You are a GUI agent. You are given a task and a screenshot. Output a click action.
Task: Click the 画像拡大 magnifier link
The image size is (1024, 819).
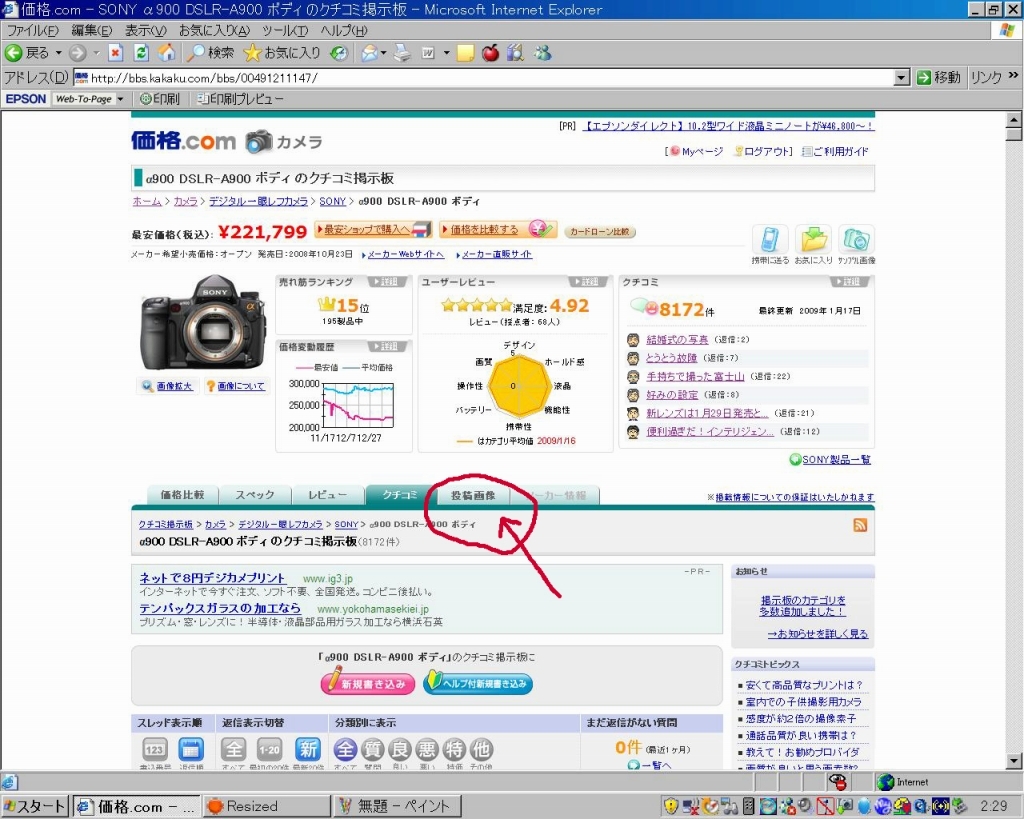pos(168,386)
